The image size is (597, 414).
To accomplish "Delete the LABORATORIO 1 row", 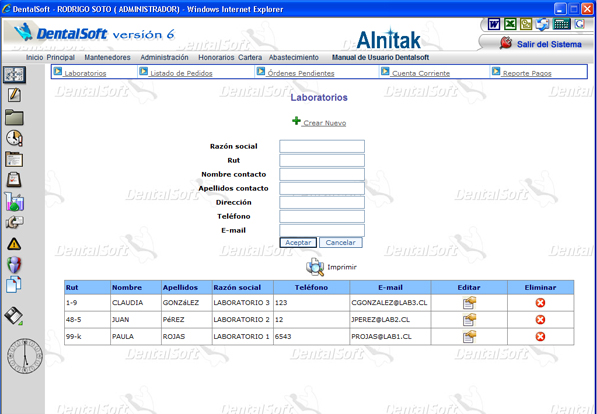I will tap(540, 337).
